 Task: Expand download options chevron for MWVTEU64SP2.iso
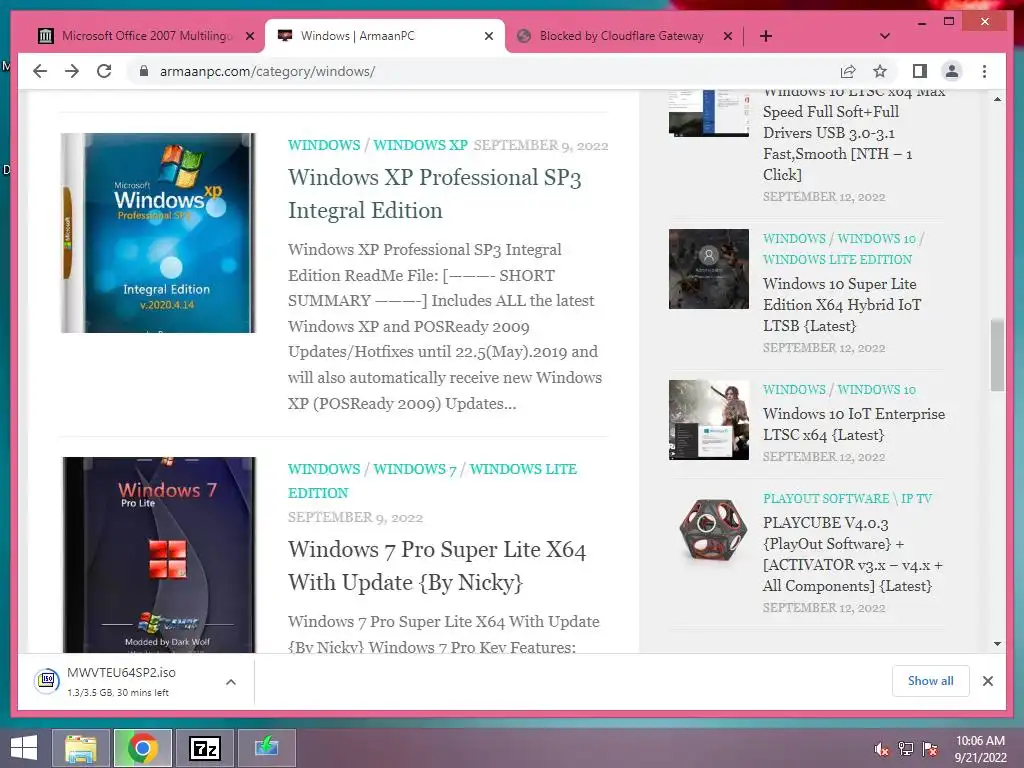coord(231,682)
